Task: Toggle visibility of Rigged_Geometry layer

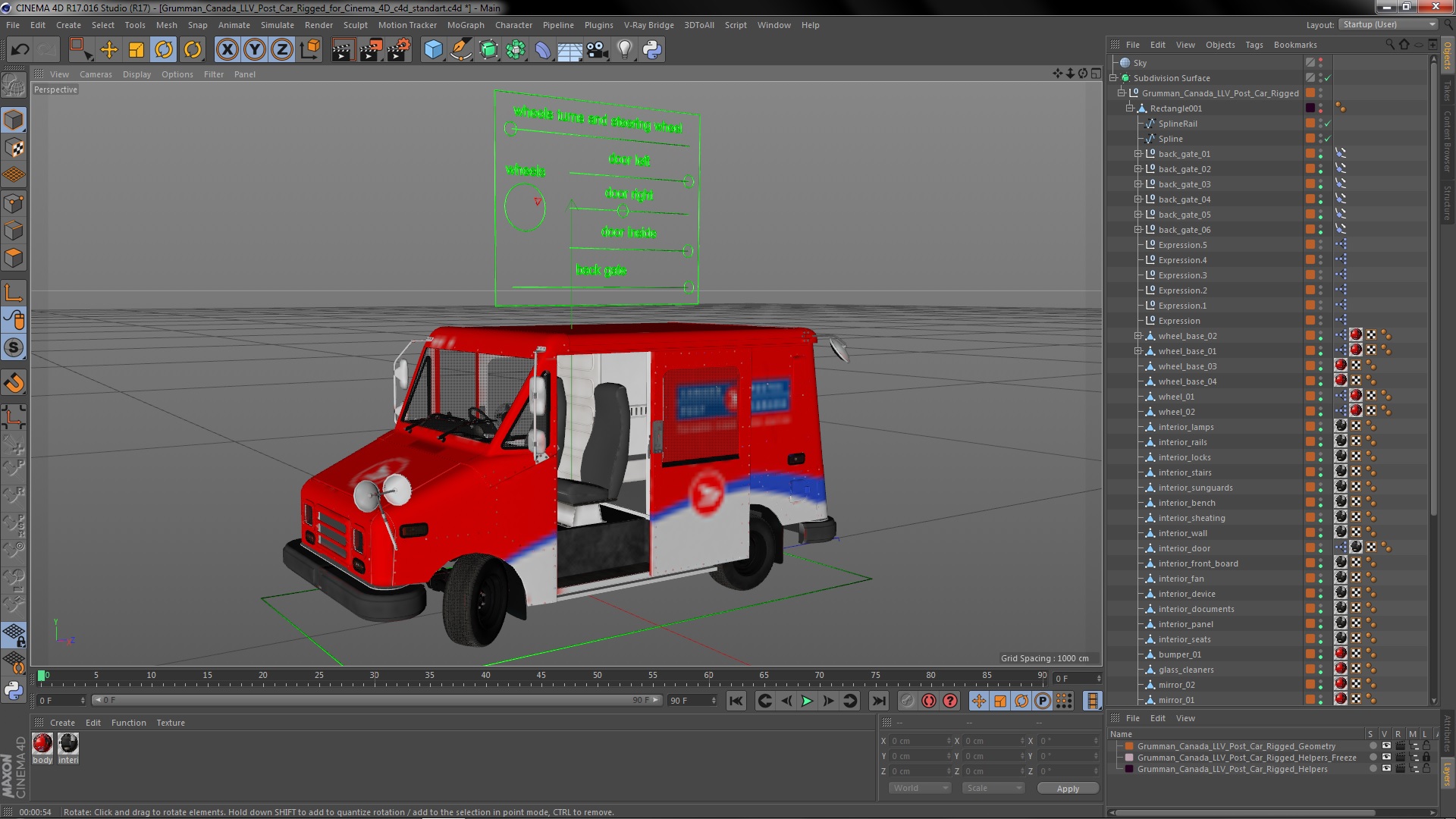Action: [1386, 746]
